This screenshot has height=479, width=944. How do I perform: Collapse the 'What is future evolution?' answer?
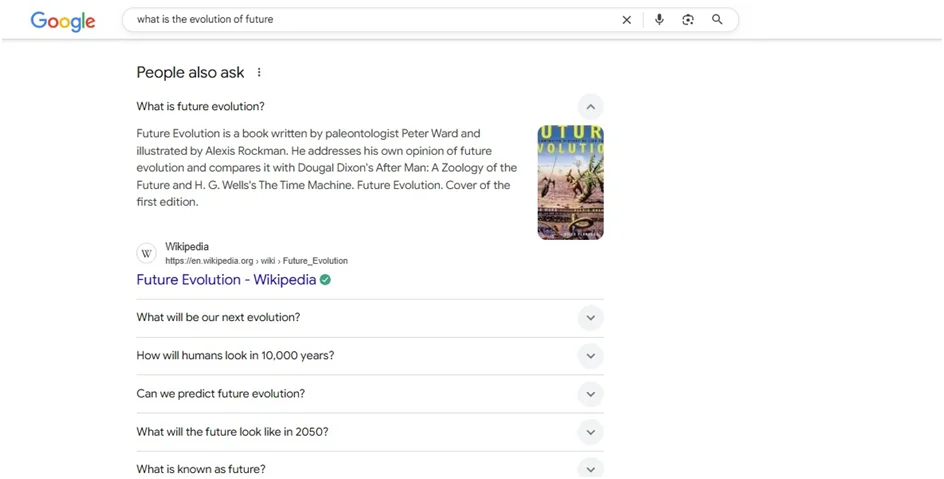point(591,107)
